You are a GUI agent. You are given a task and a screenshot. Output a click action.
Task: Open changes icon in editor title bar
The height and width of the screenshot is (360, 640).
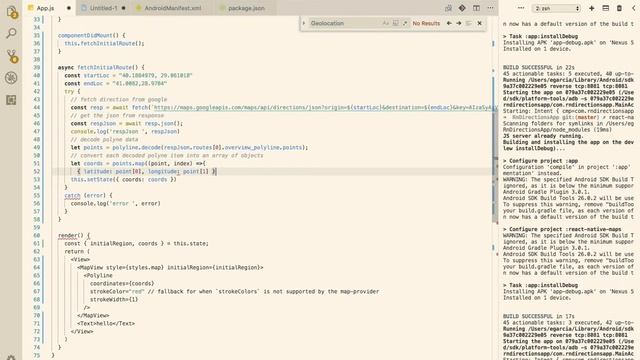coord(448,8)
